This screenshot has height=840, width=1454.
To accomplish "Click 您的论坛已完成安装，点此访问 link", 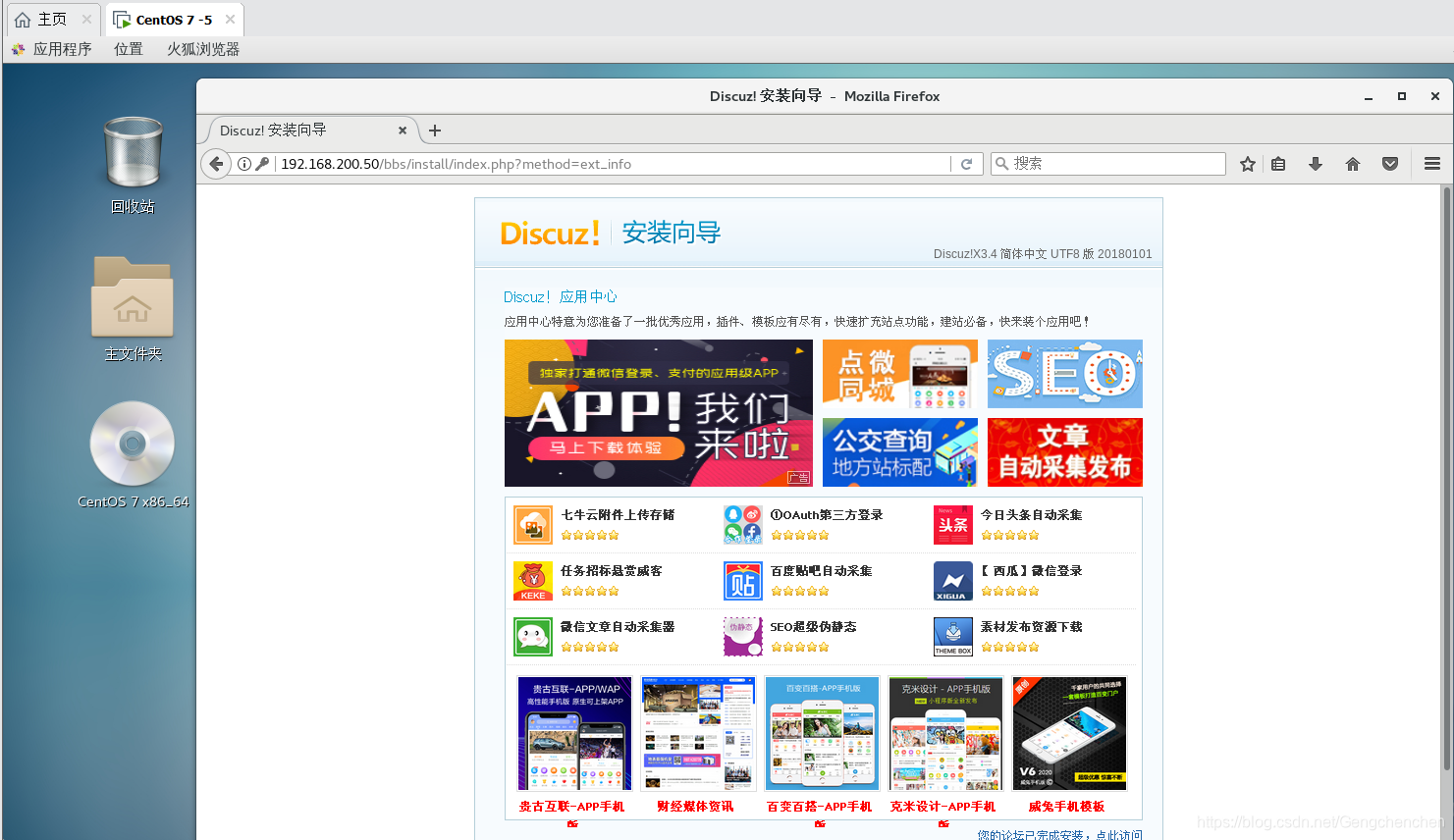I will click(x=1060, y=834).
